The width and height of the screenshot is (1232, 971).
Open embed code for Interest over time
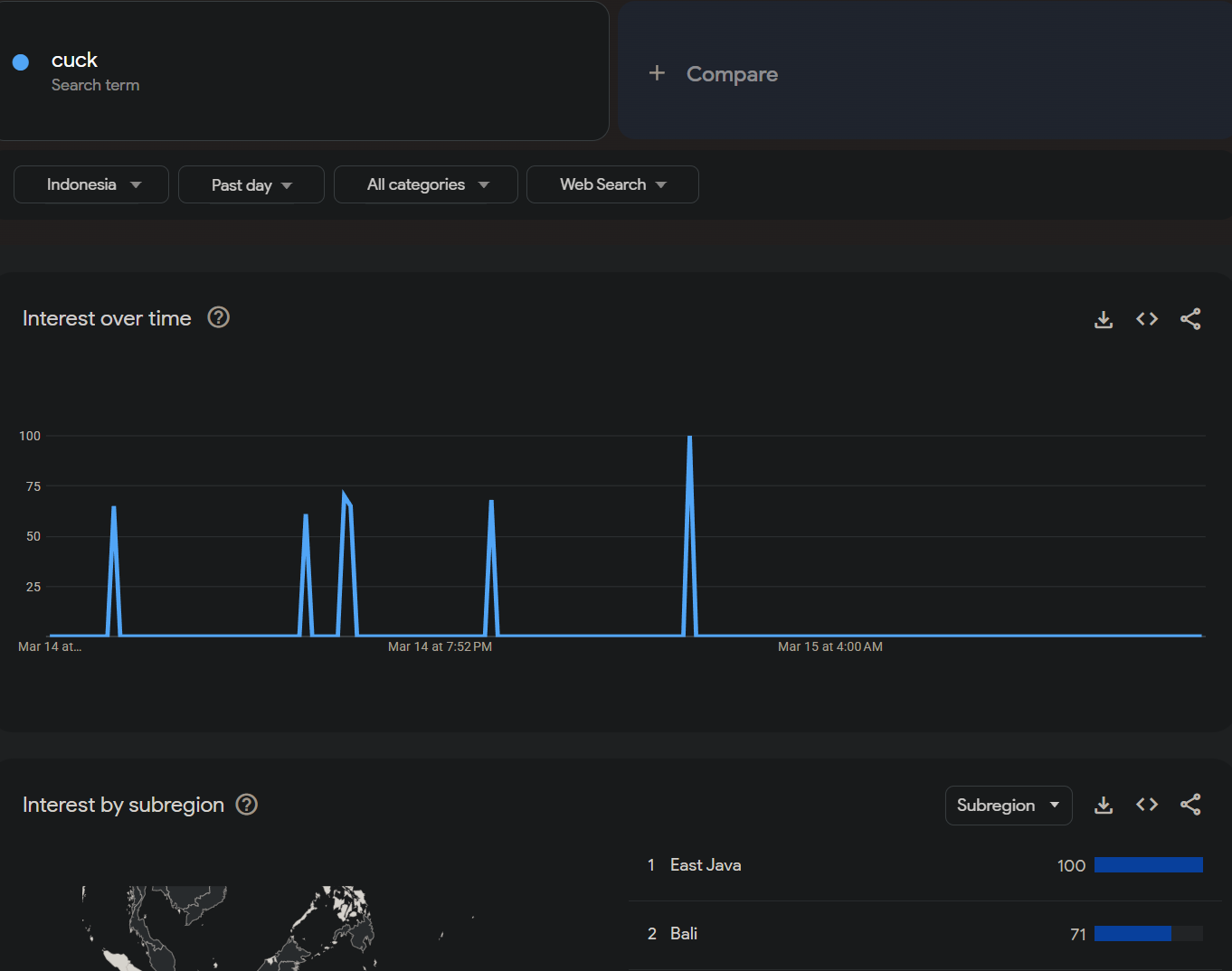pyautogui.click(x=1147, y=319)
